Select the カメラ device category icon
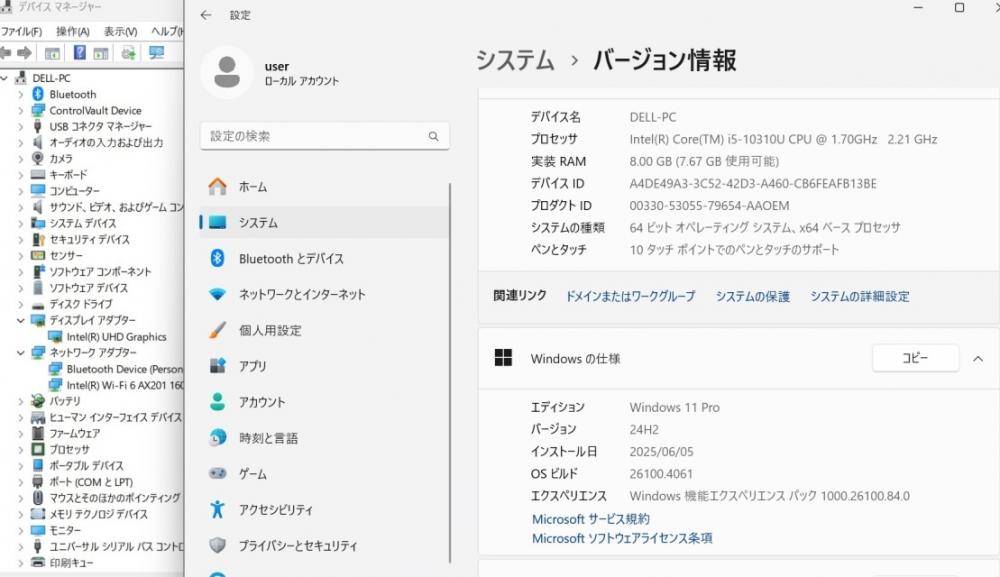Screen dimensions: 1000x577 coord(38,158)
